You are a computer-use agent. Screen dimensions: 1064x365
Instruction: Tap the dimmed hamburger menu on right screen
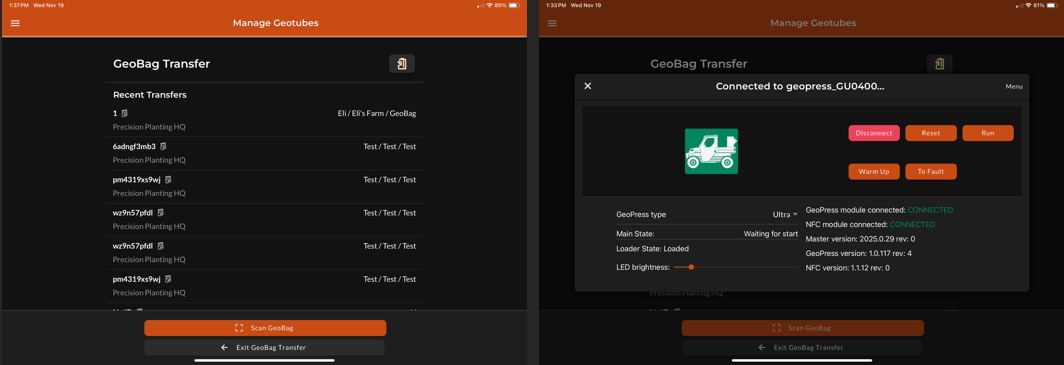(x=552, y=23)
